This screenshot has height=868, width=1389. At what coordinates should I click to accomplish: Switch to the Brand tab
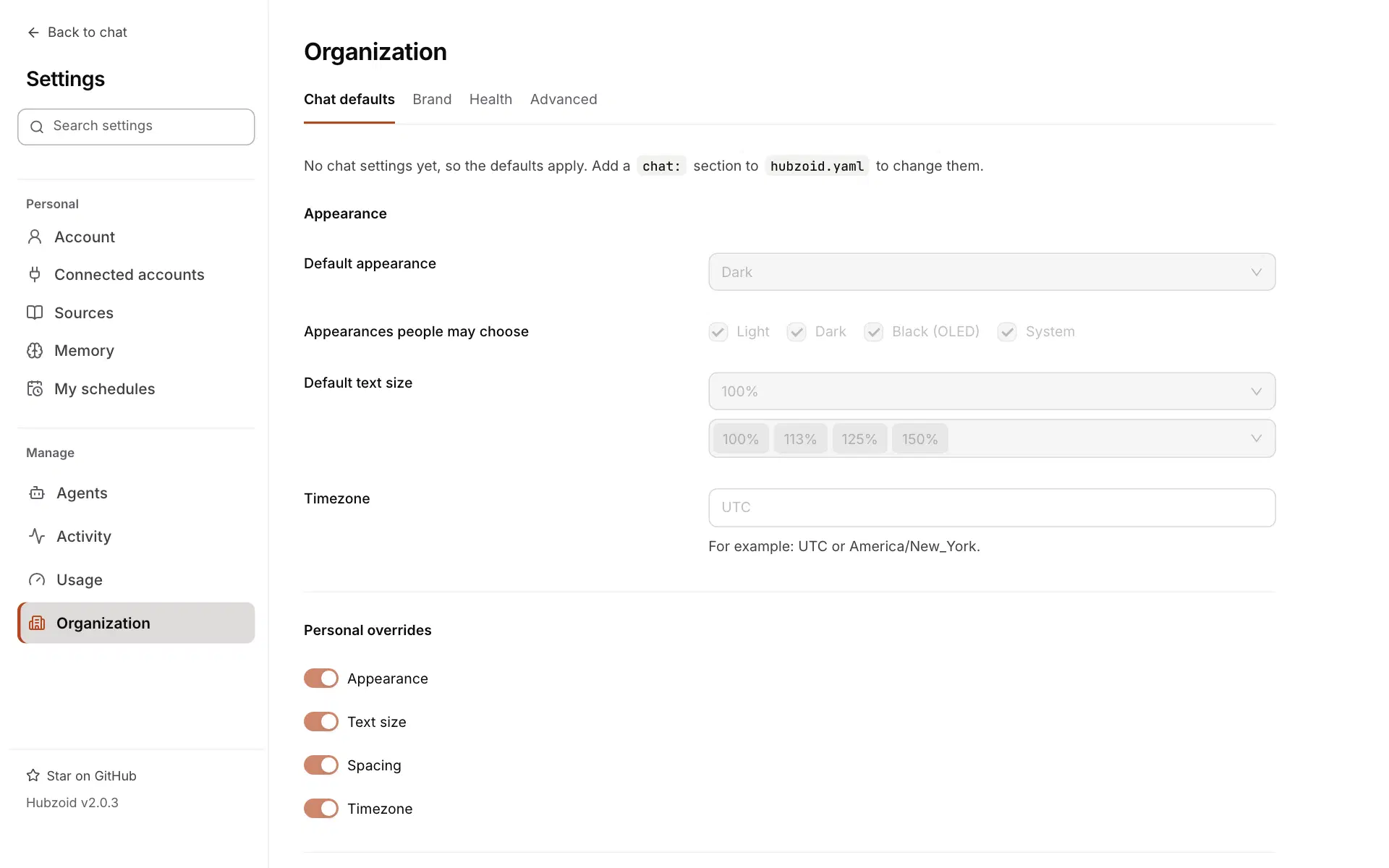coord(432,100)
